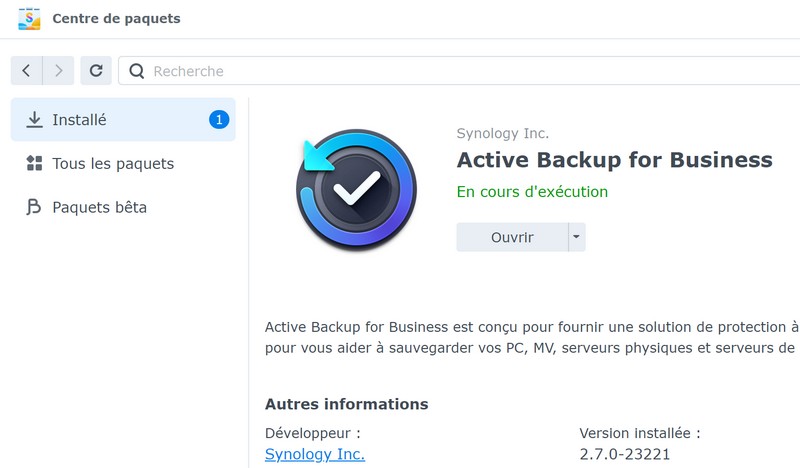The width and height of the screenshot is (800, 468).
Task: Expand the dropdown arrow next to Ouvrir
Action: point(576,237)
